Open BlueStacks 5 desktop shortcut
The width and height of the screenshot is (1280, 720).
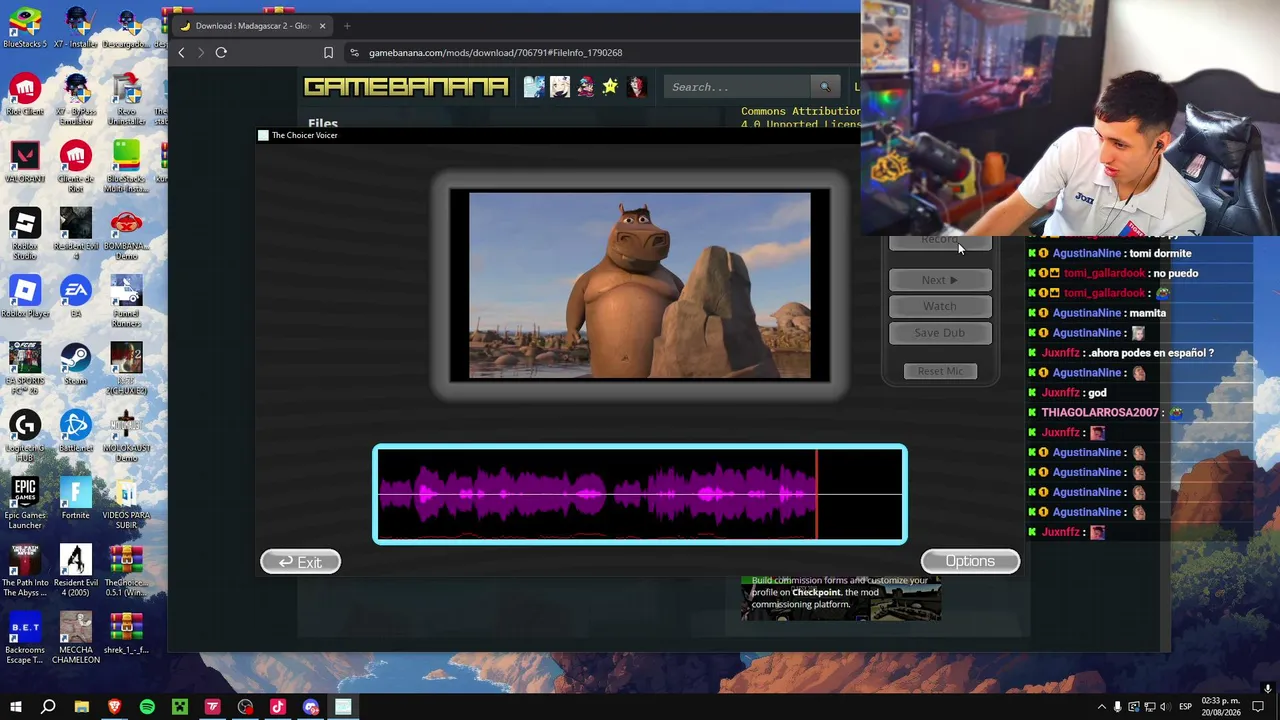(x=25, y=28)
